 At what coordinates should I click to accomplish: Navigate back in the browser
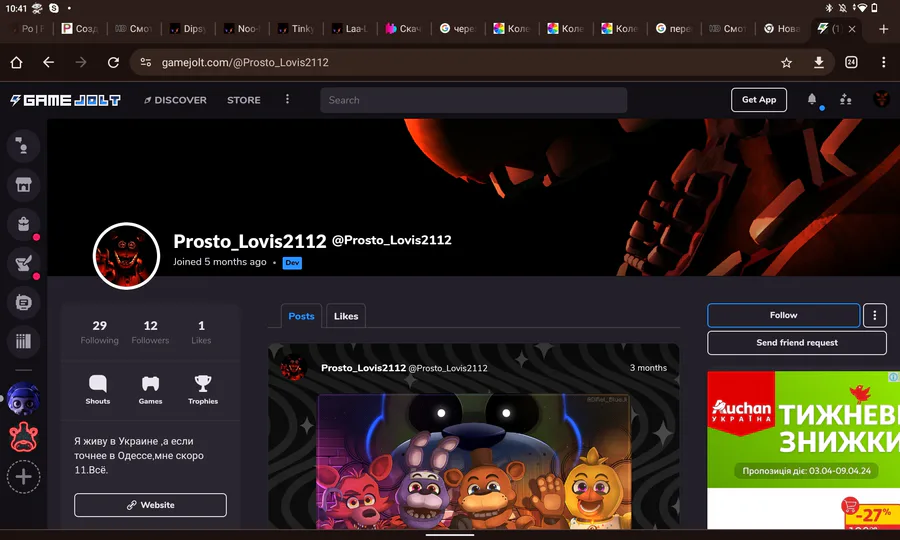click(49, 63)
